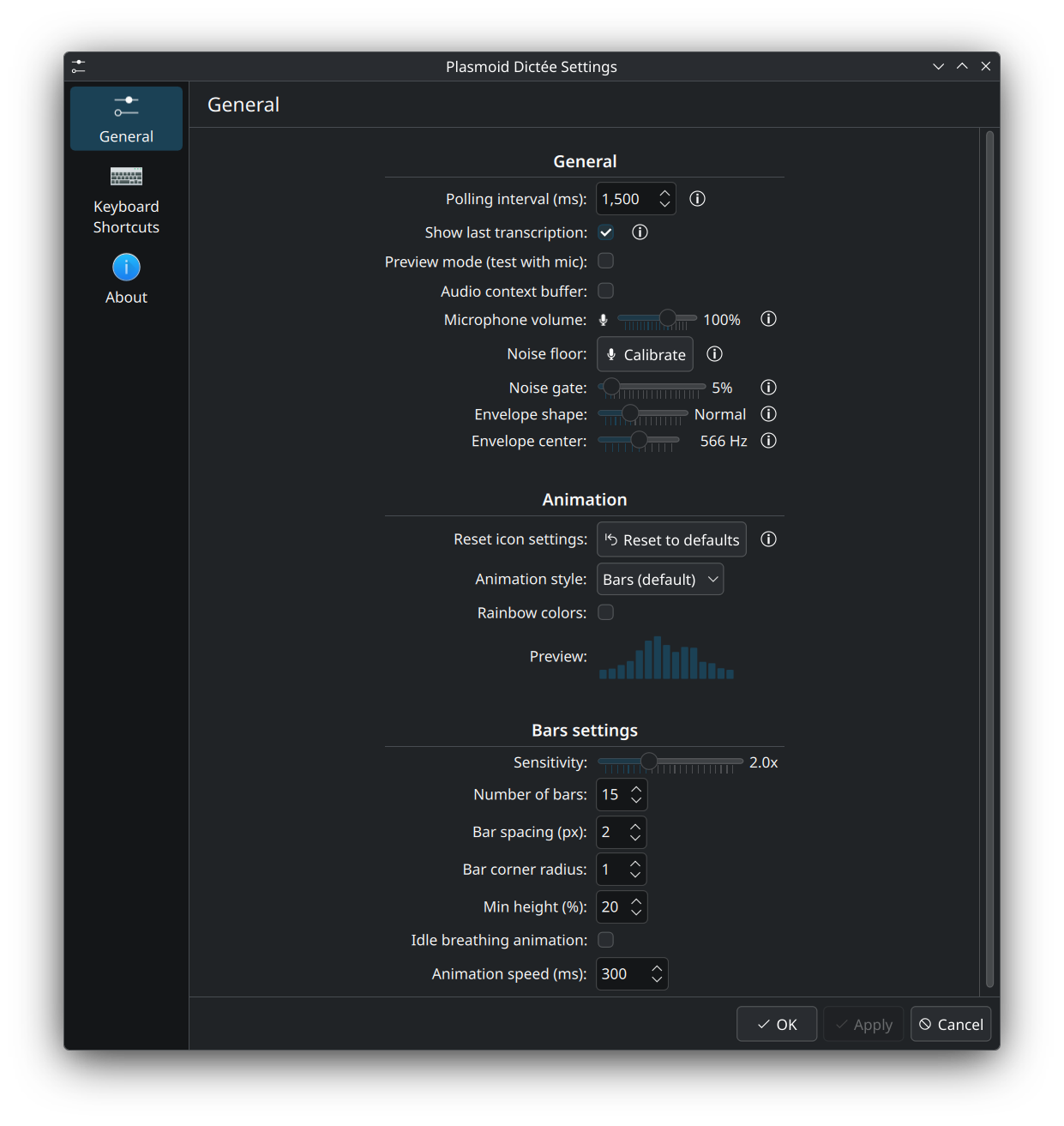Increase Polling interval with up arrow

pos(664,193)
